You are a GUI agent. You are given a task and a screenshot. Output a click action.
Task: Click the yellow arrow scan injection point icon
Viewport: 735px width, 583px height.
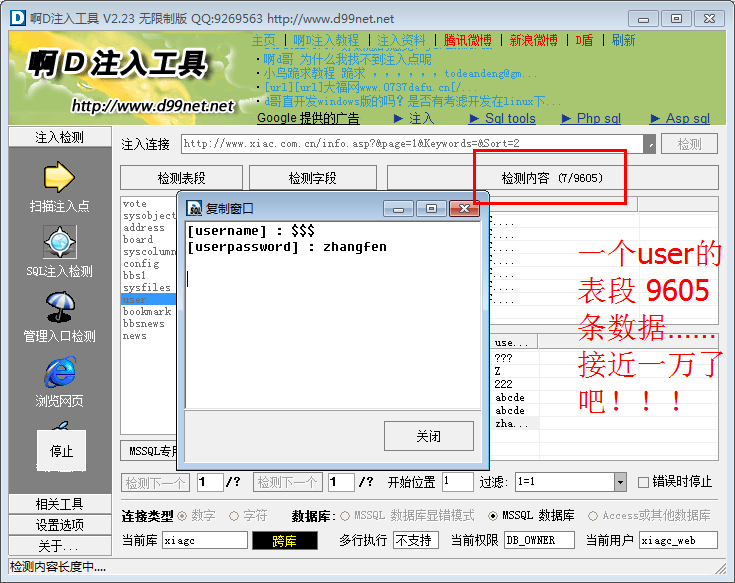(x=59, y=177)
